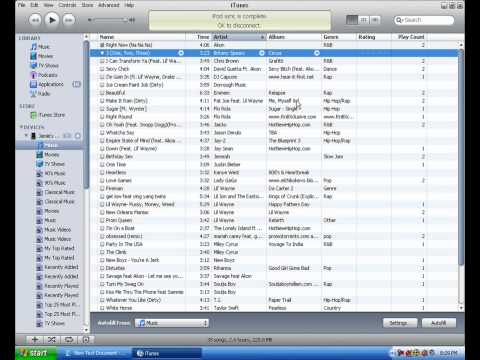Eject the connected iPod device
The height and width of the screenshot is (360, 480).
78,136
